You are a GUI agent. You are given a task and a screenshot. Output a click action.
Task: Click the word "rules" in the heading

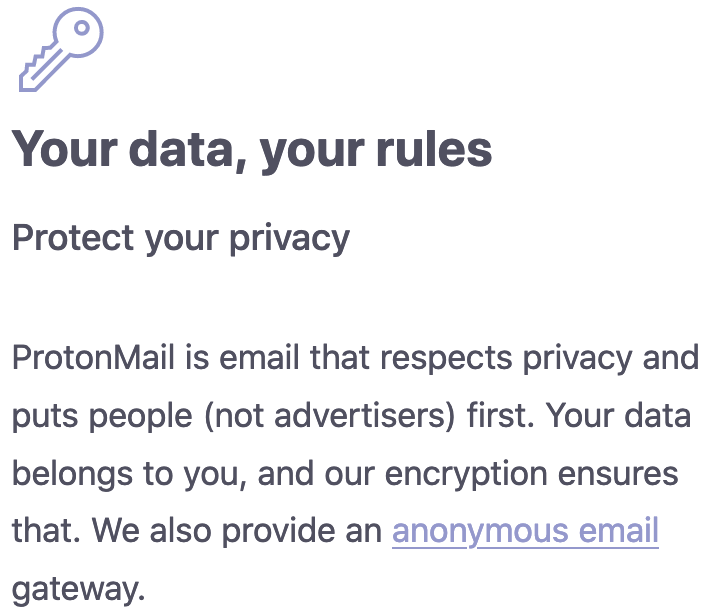[434, 150]
